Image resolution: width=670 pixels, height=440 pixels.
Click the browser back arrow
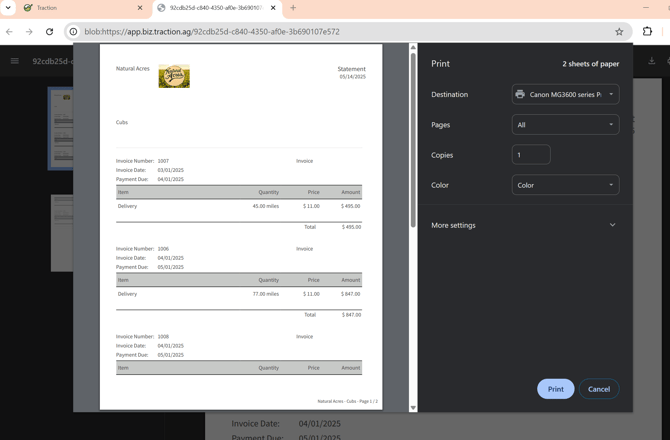[x=10, y=32]
